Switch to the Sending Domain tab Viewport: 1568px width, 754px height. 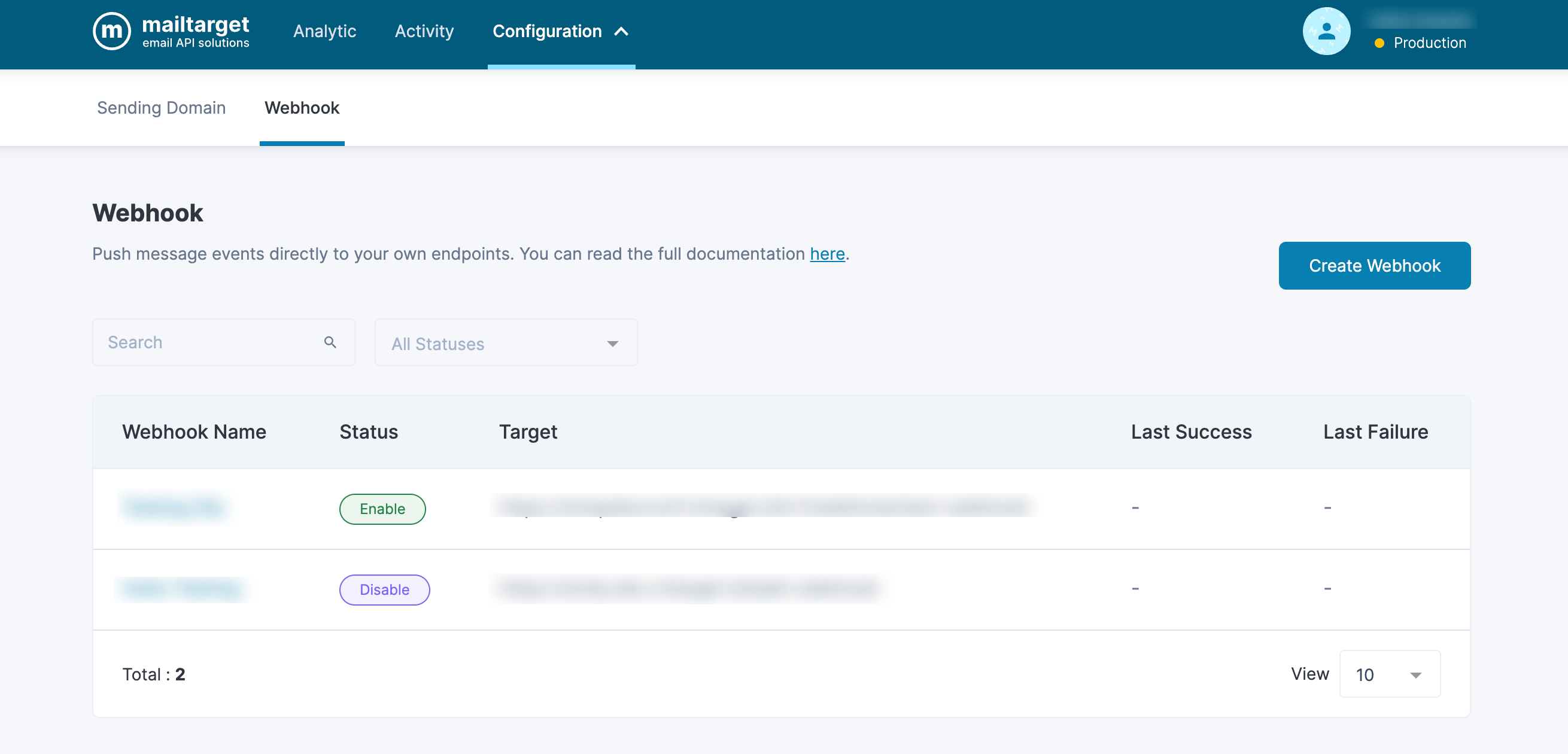click(162, 108)
